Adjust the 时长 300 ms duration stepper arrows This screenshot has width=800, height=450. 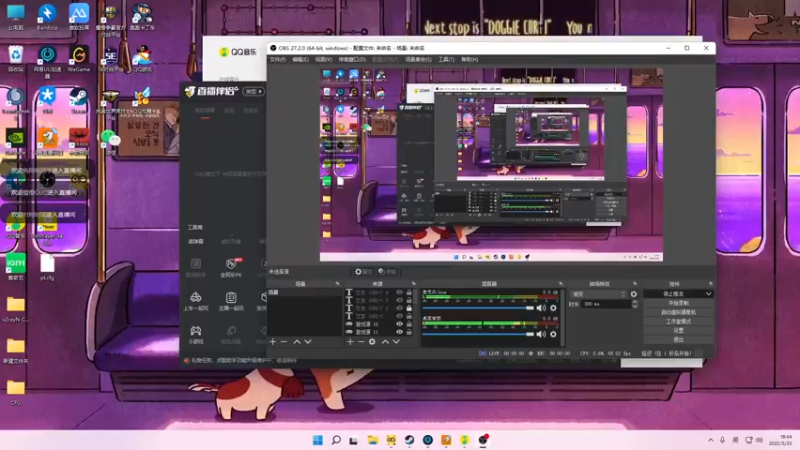[x=635, y=304]
